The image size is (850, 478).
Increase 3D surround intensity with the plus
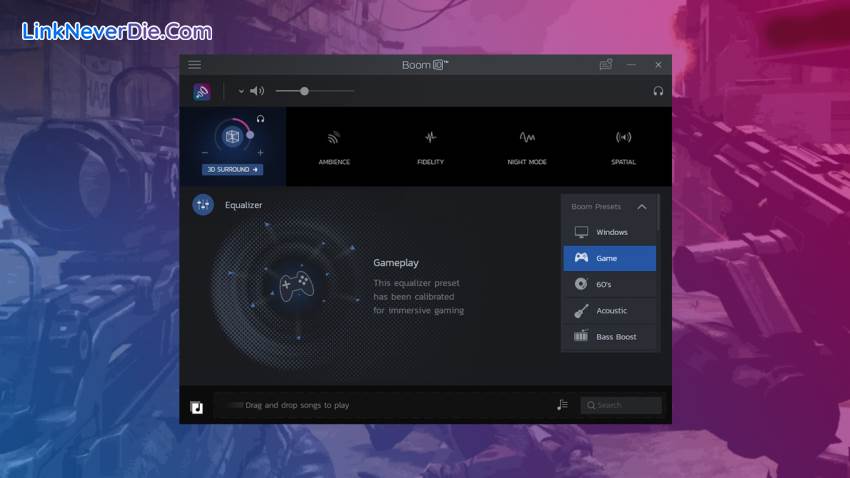pyautogui.click(x=260, y=153)
